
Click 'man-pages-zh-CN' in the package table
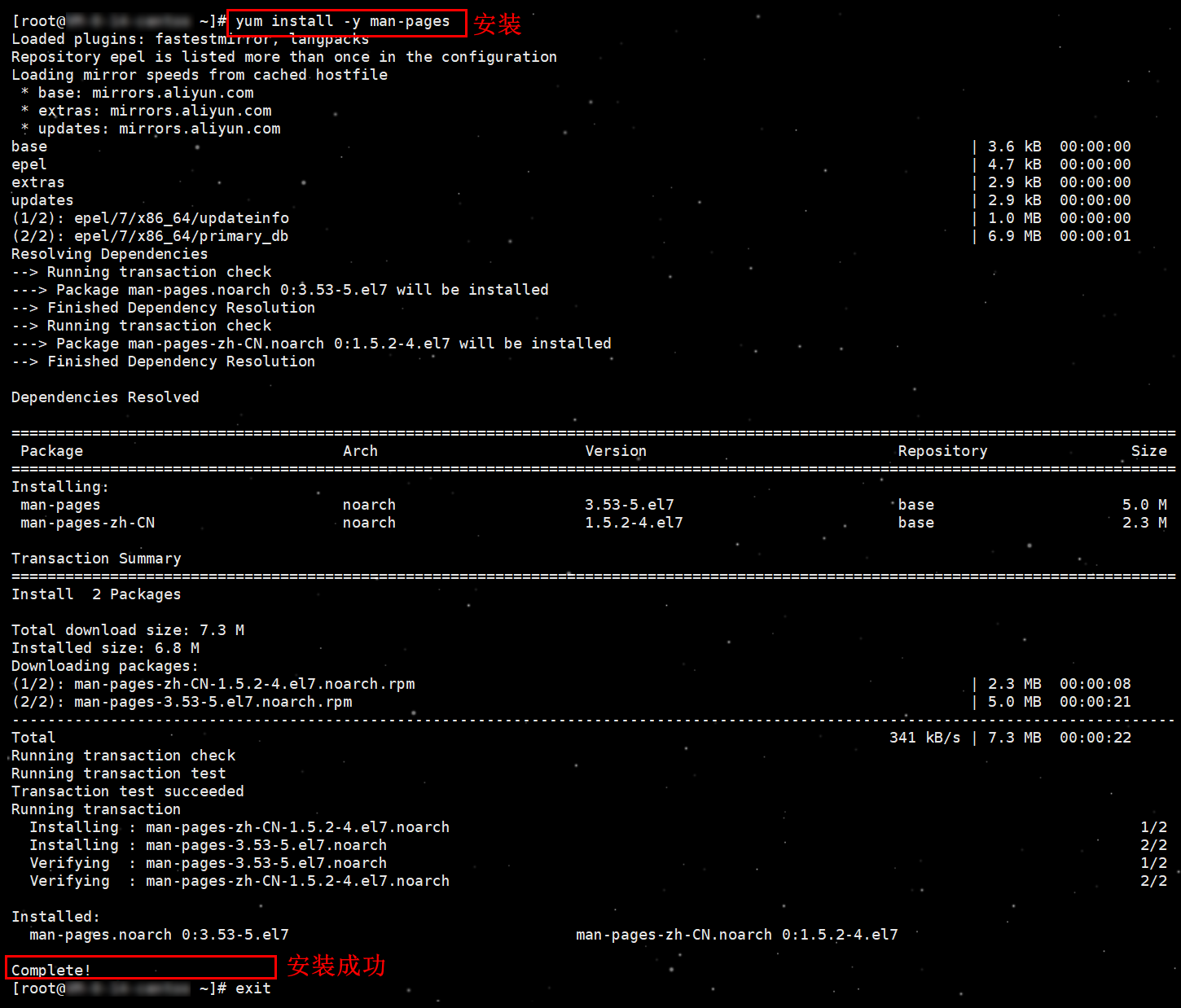pos(88,523)
